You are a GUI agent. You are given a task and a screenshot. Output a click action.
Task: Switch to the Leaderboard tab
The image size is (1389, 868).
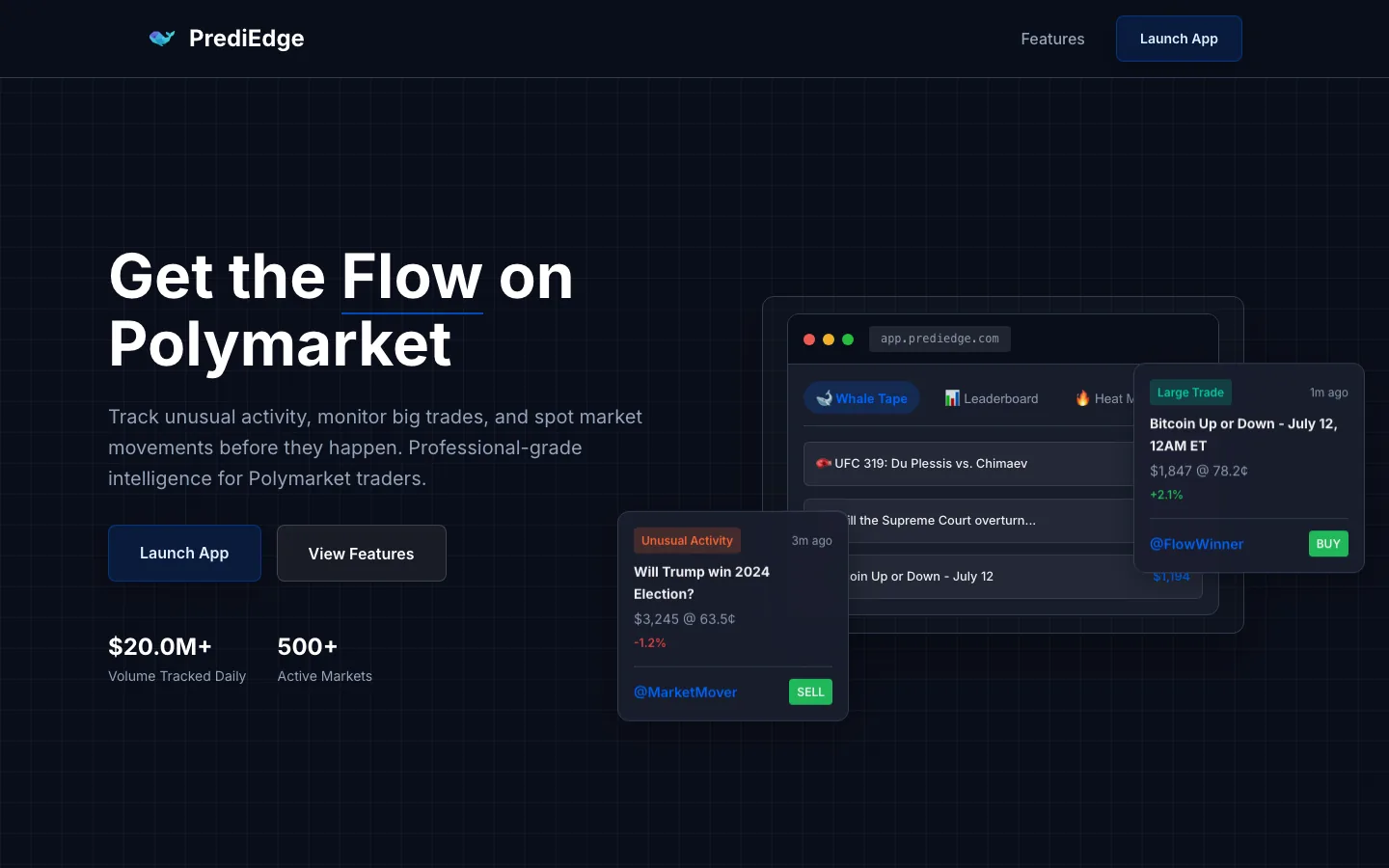[992, 398]
